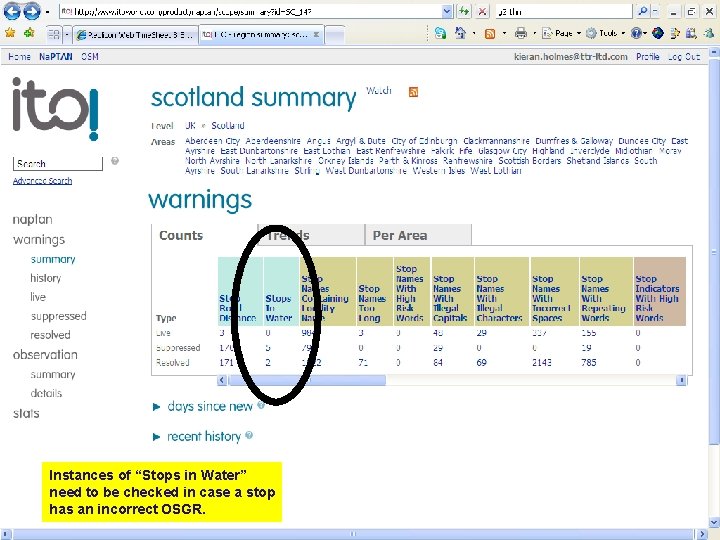Open suppressed warnings in the sidebar

pos(58,316)
